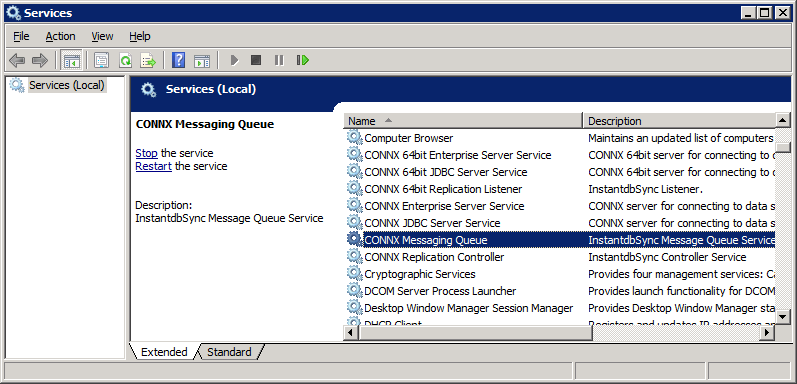Viewport: 797px width, 384px height.
Task: Click the InstantdbSync Listener. description cell
Action: click(x=646, y=189)
